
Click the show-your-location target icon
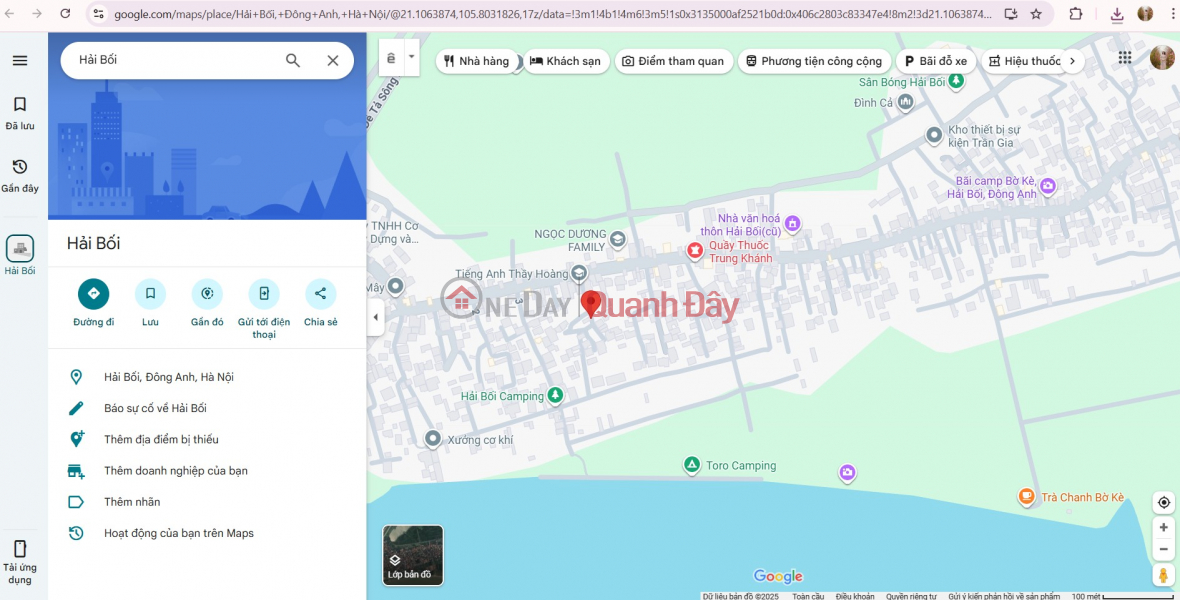tap(1163, 502)
